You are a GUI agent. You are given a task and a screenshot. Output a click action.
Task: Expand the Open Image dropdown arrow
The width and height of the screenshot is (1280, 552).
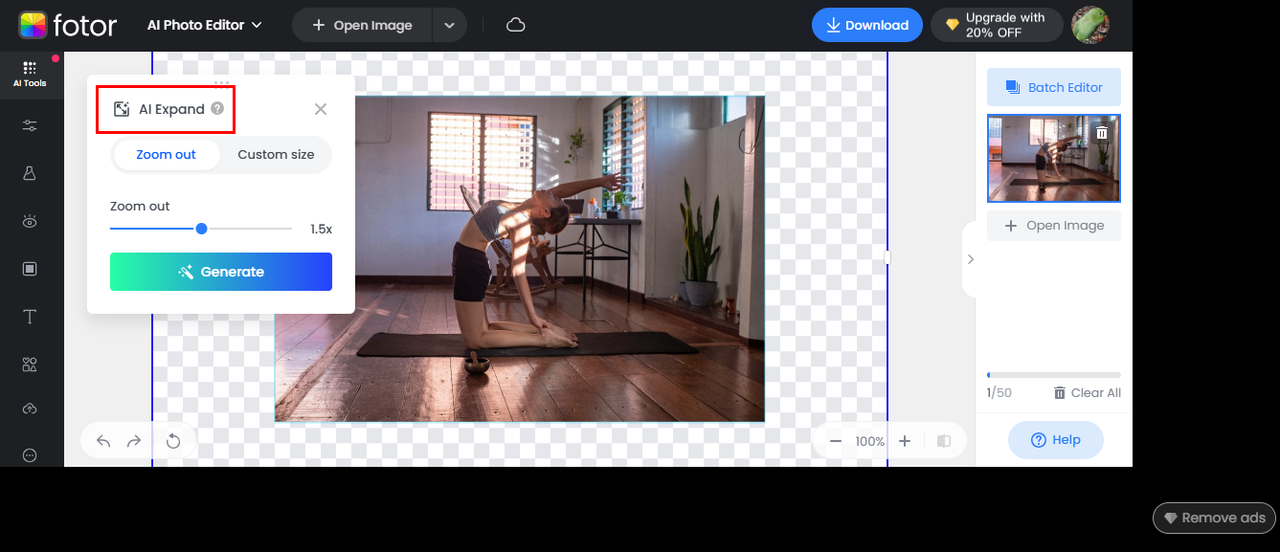pyautogui.click(x=449, y=25)
